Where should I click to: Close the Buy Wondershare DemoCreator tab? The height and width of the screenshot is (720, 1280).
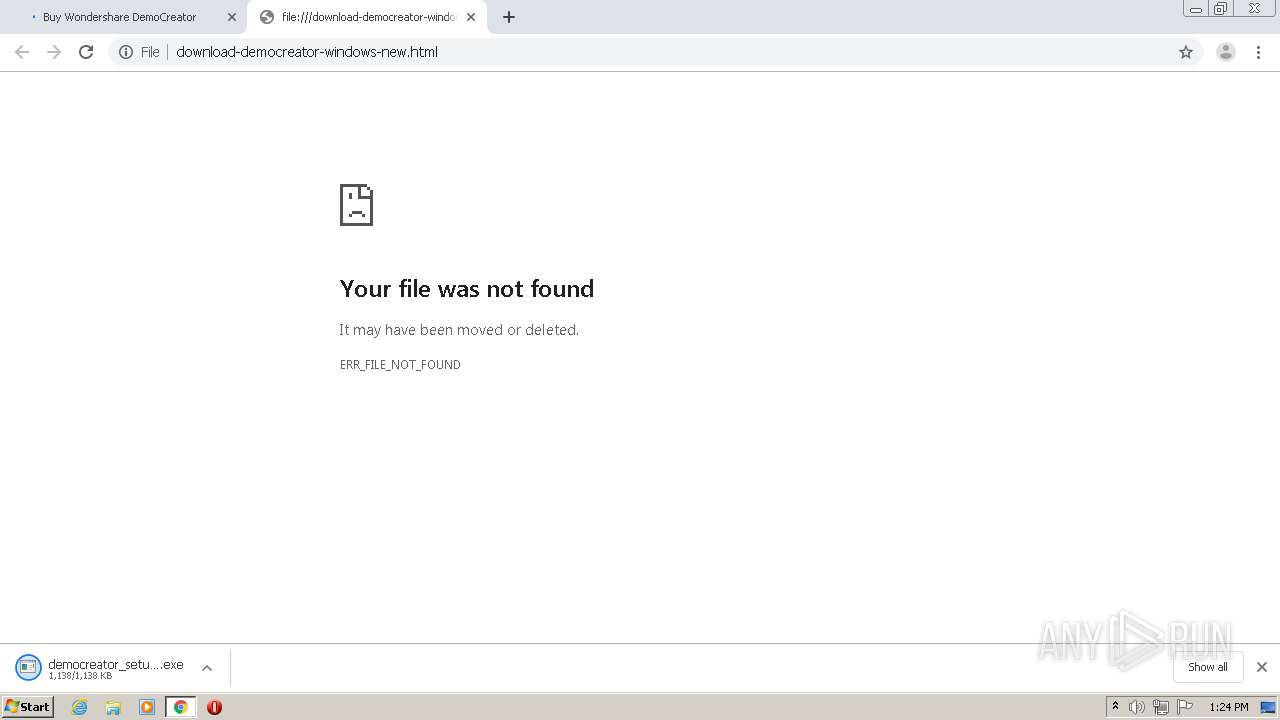[x=232, y=17]
